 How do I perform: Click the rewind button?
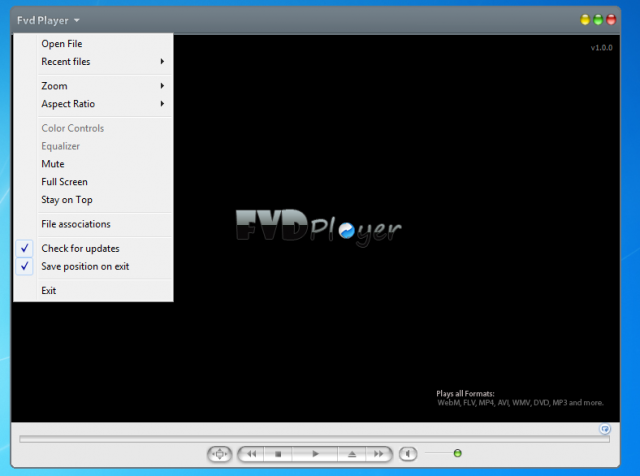tap(251, 454)
